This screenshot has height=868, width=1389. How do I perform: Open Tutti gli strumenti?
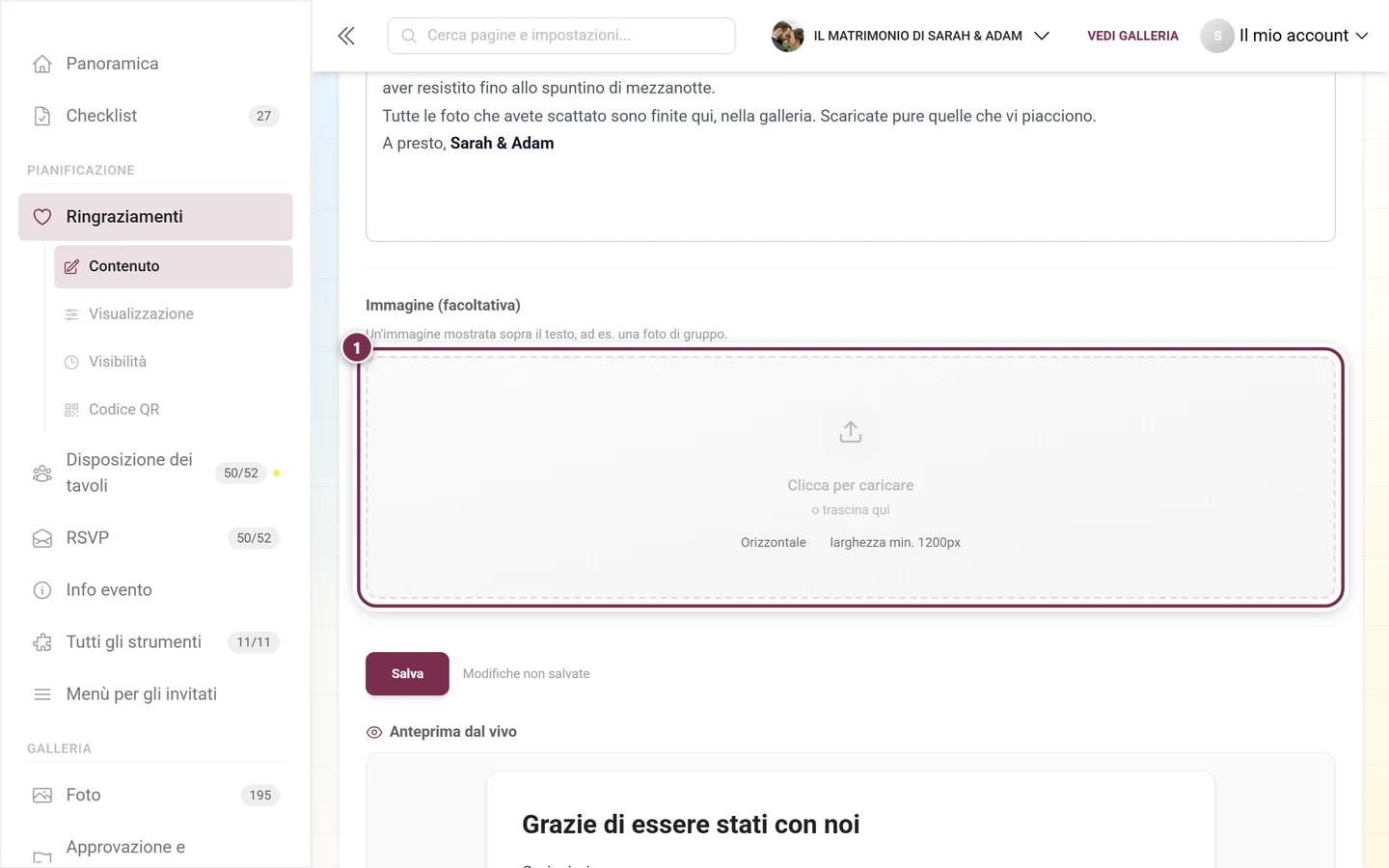155,642
